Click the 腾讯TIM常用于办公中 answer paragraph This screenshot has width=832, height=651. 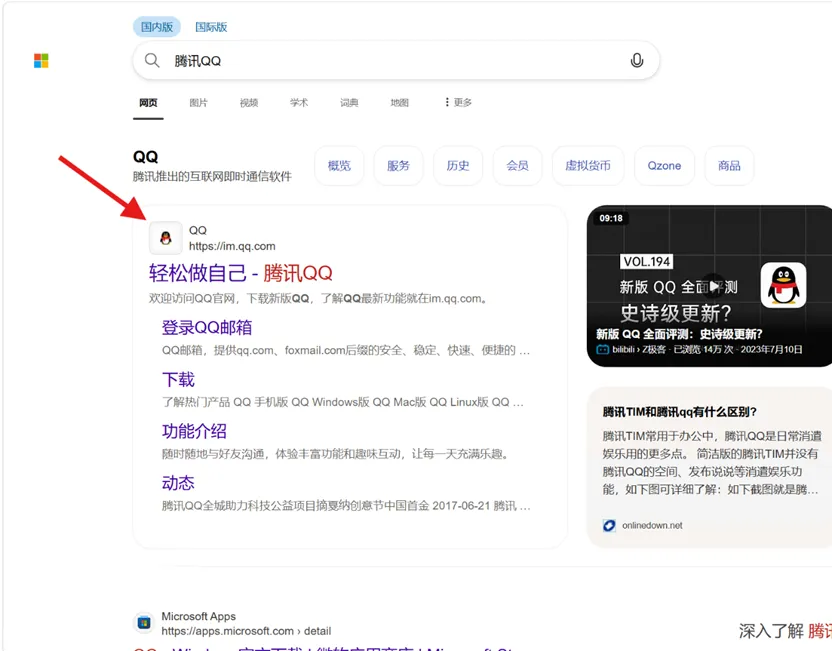pyautogui.click(x=712, y=463)
